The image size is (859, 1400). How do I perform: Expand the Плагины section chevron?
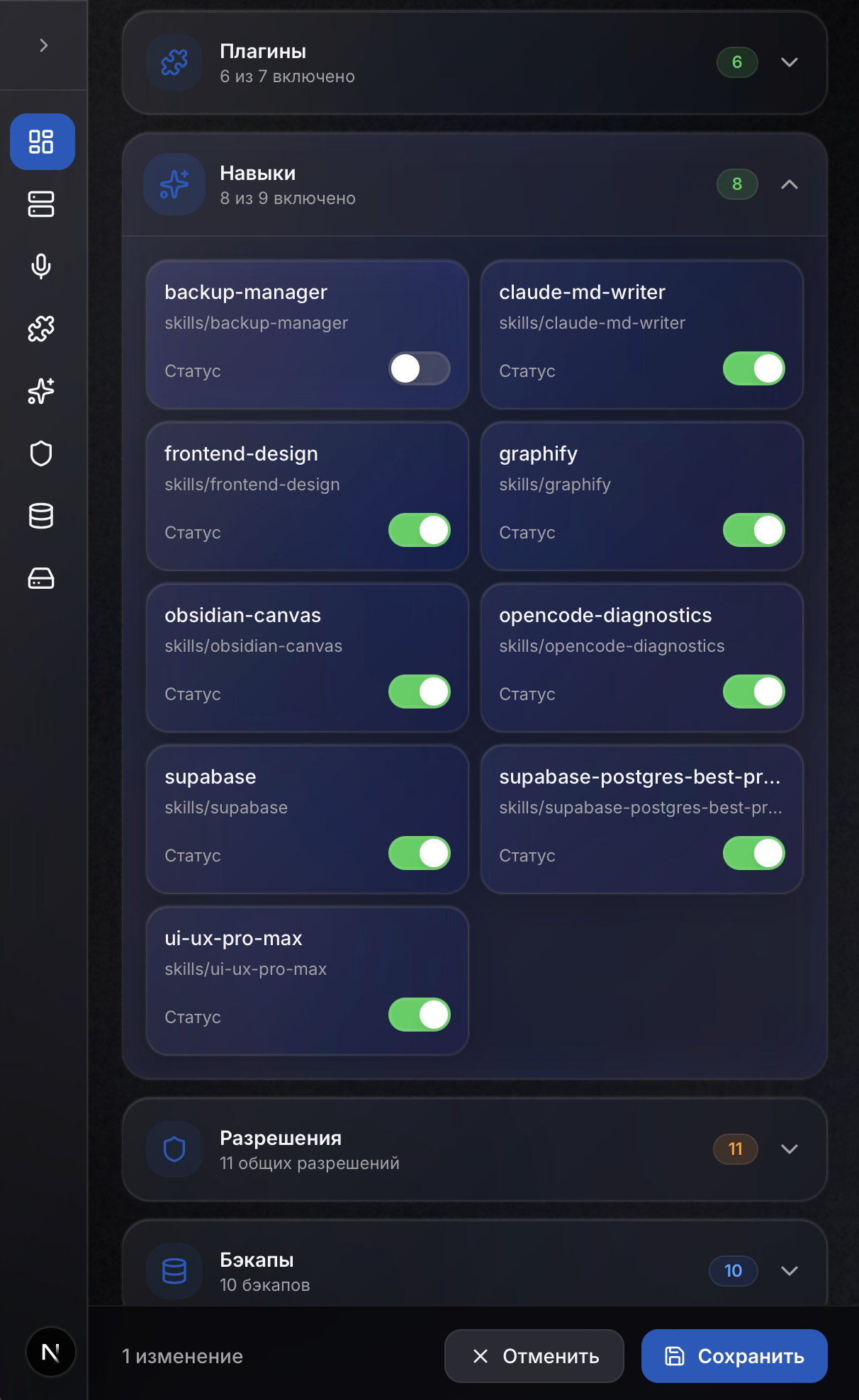[790, 62]
